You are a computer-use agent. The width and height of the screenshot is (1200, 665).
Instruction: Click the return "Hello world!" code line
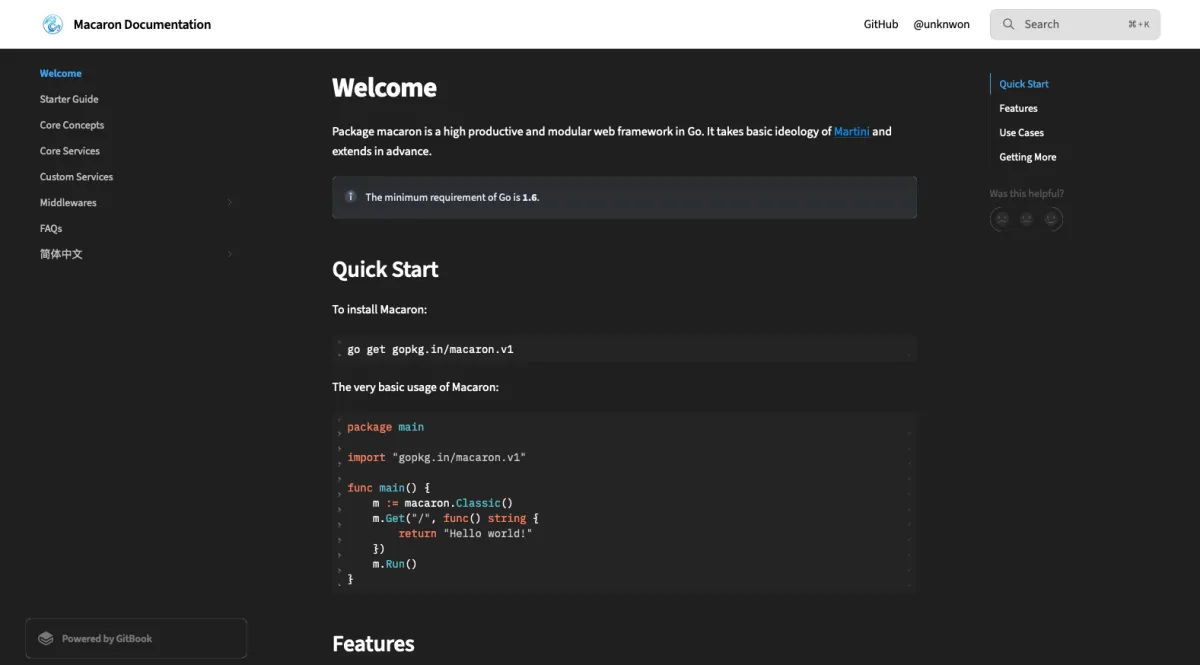(x=465, y=534)
